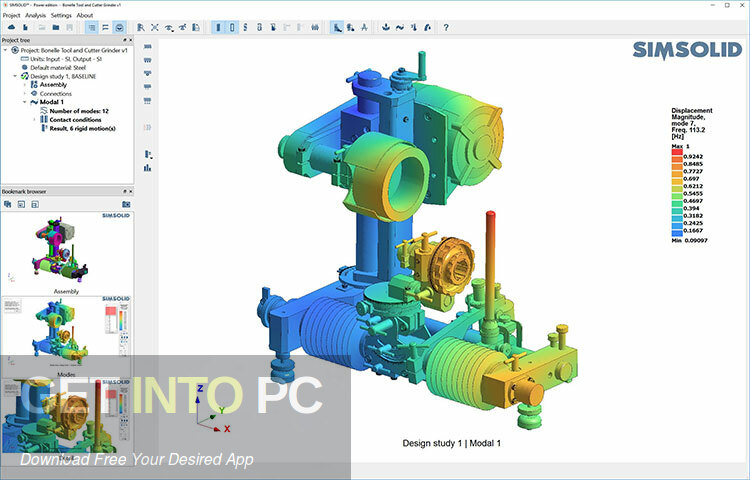Viewport: 750px width, 480px height.
Task: Click the cloud icon in the main toolbar
Action: point(11,28)
